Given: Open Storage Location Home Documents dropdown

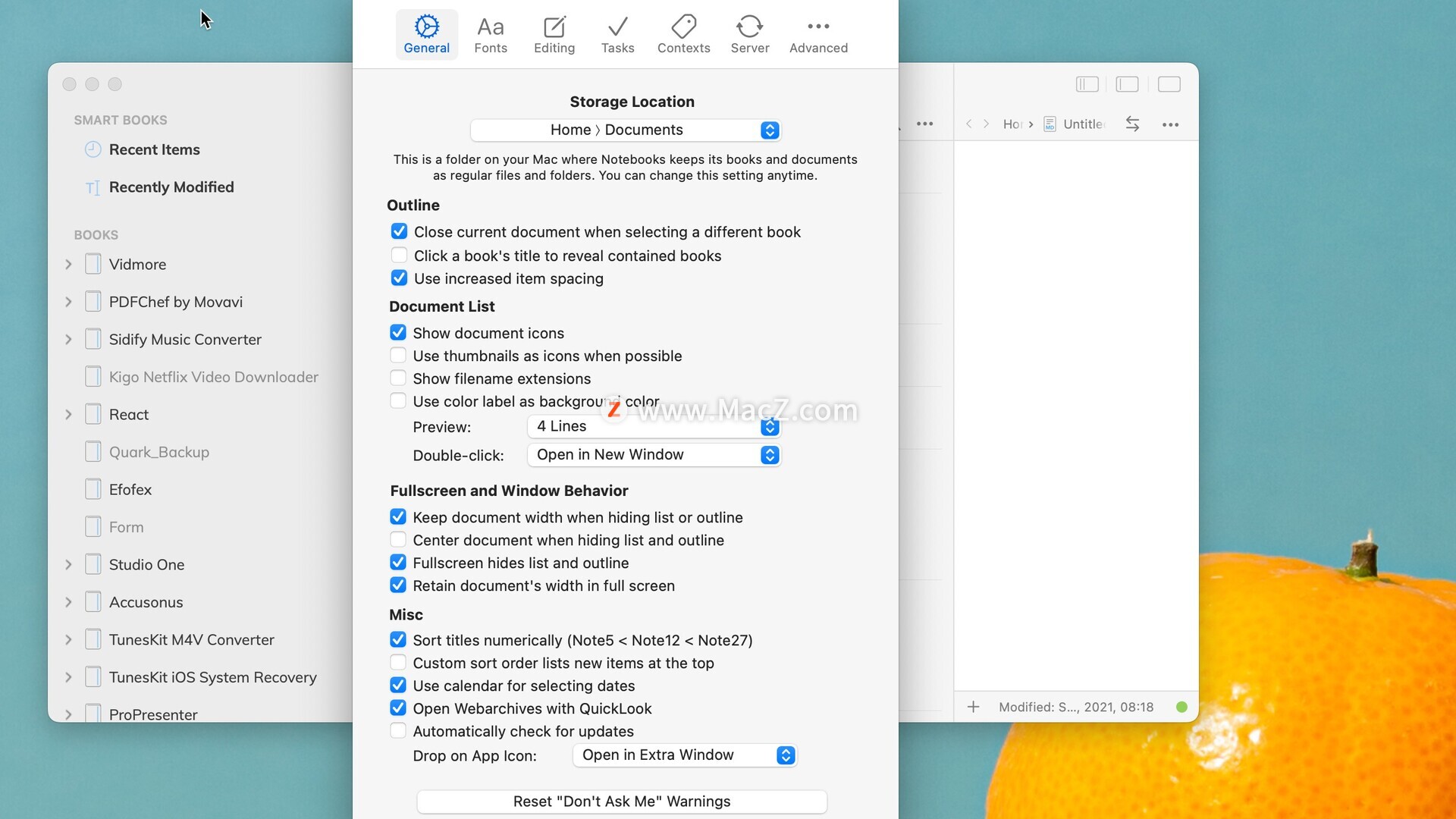Looking at the screenshot, I should point(626,130).
